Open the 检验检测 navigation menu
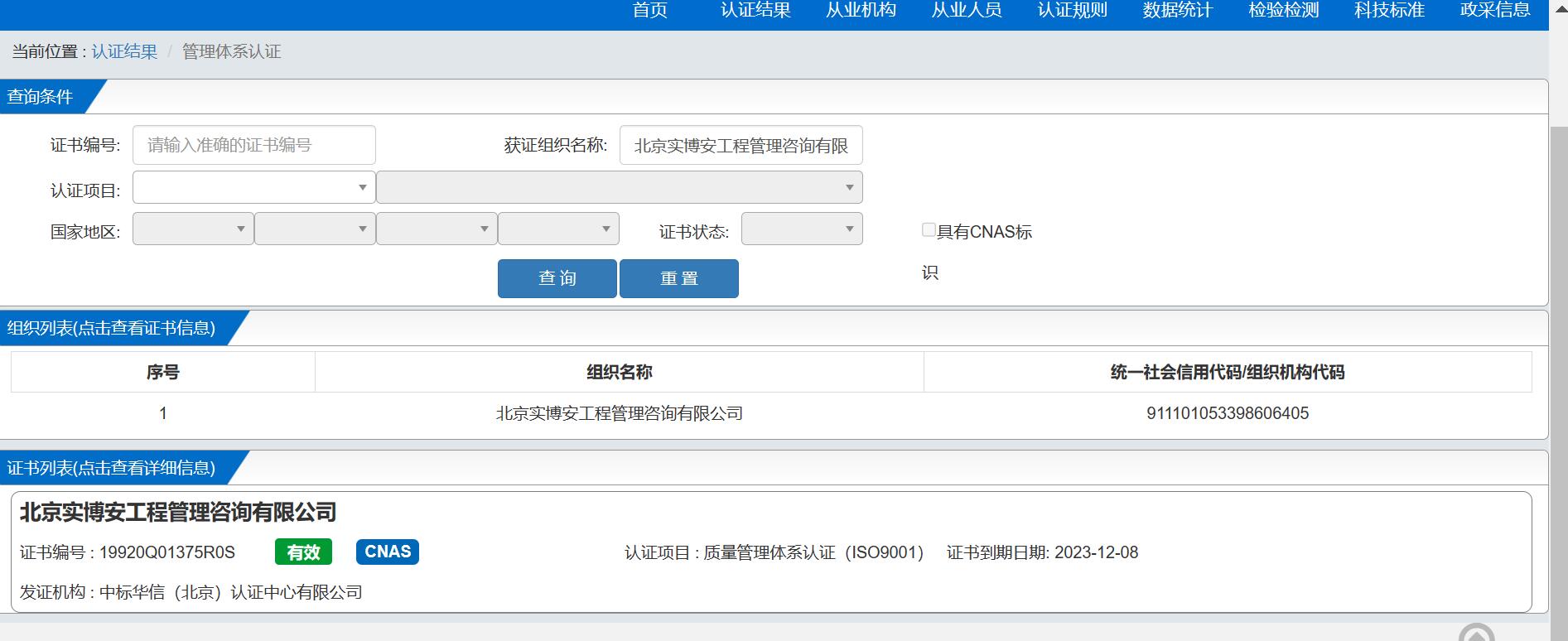The image size is (1568, 641). [1284, 10]
